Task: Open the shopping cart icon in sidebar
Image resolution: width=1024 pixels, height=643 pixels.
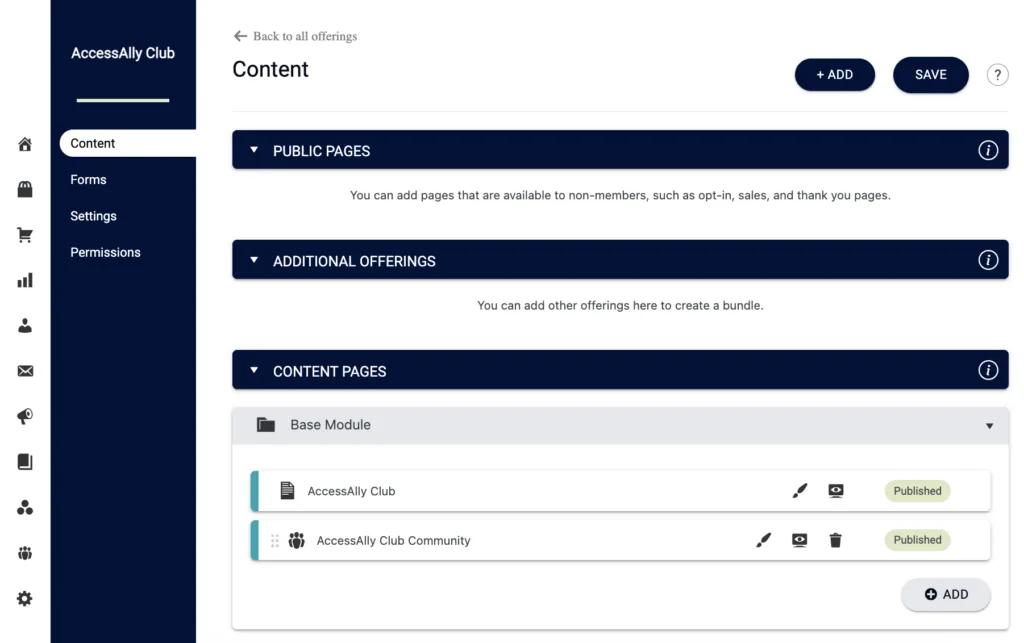Action: click(25, 235)
